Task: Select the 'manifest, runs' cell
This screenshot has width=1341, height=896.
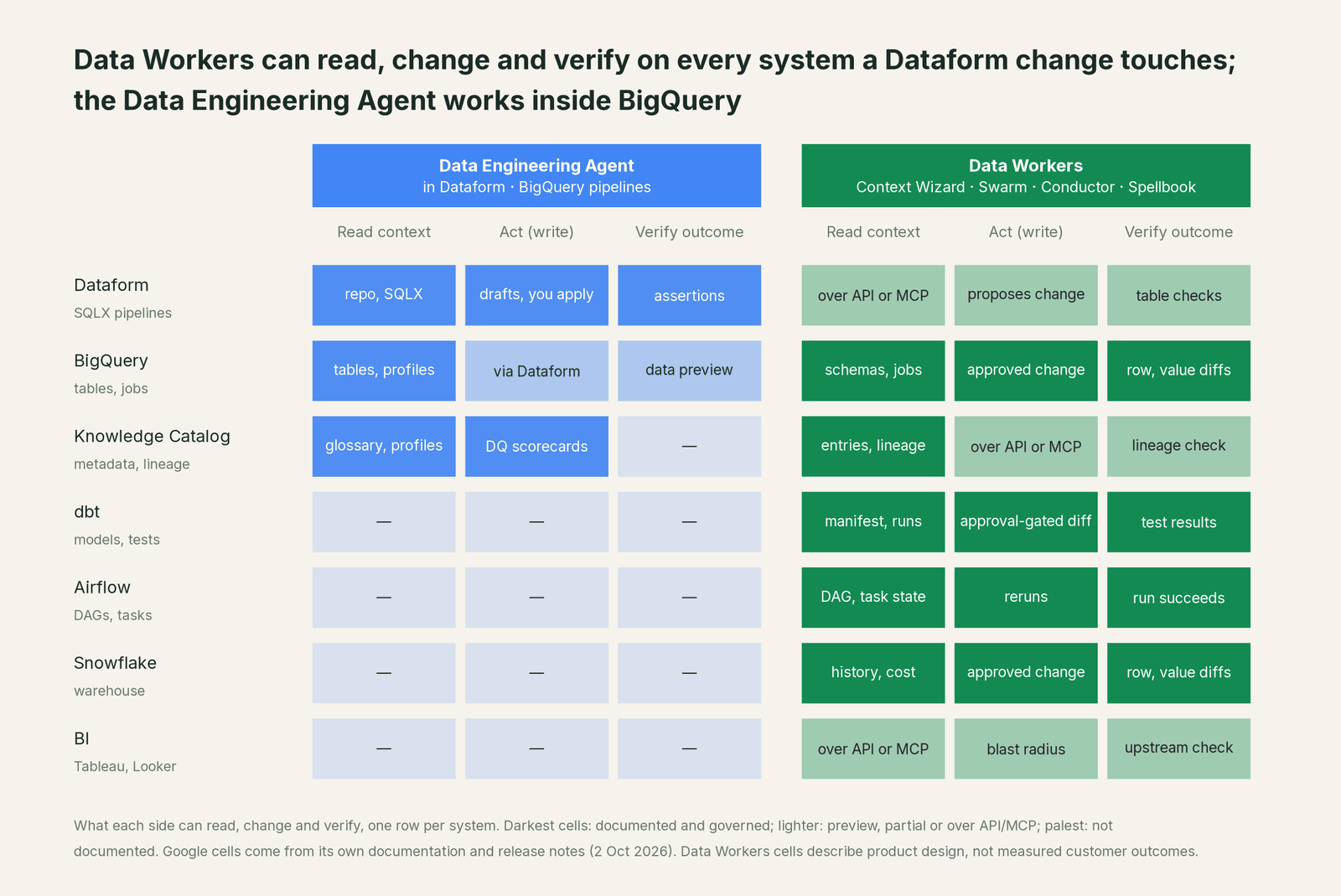Action: 873,521
